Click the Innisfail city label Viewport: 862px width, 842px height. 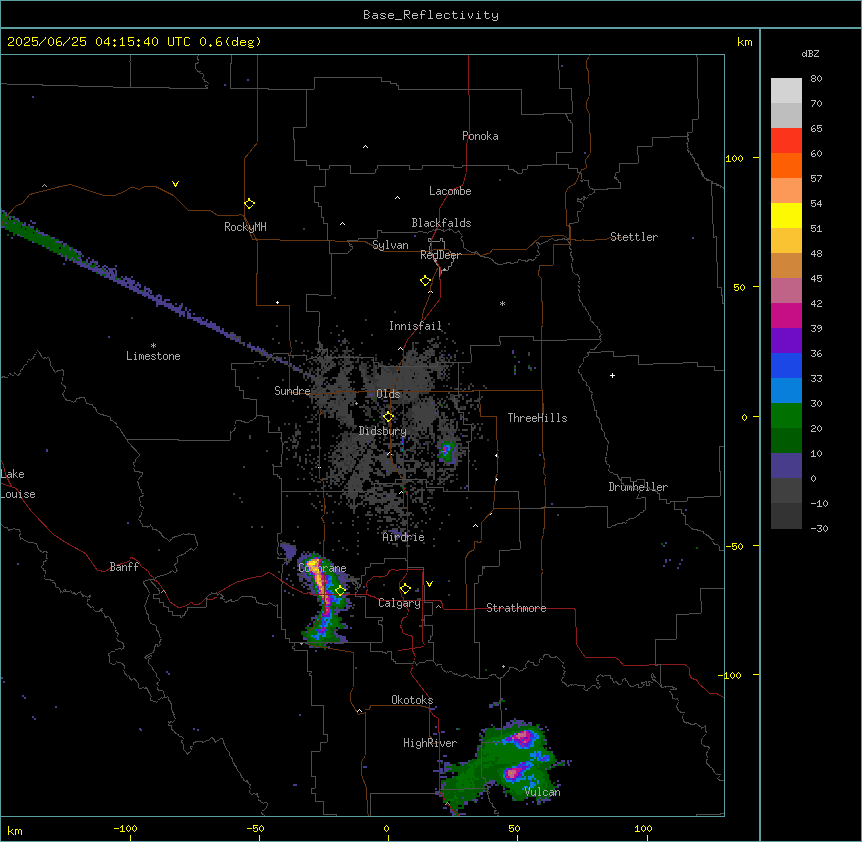click(x=415, y=326)
